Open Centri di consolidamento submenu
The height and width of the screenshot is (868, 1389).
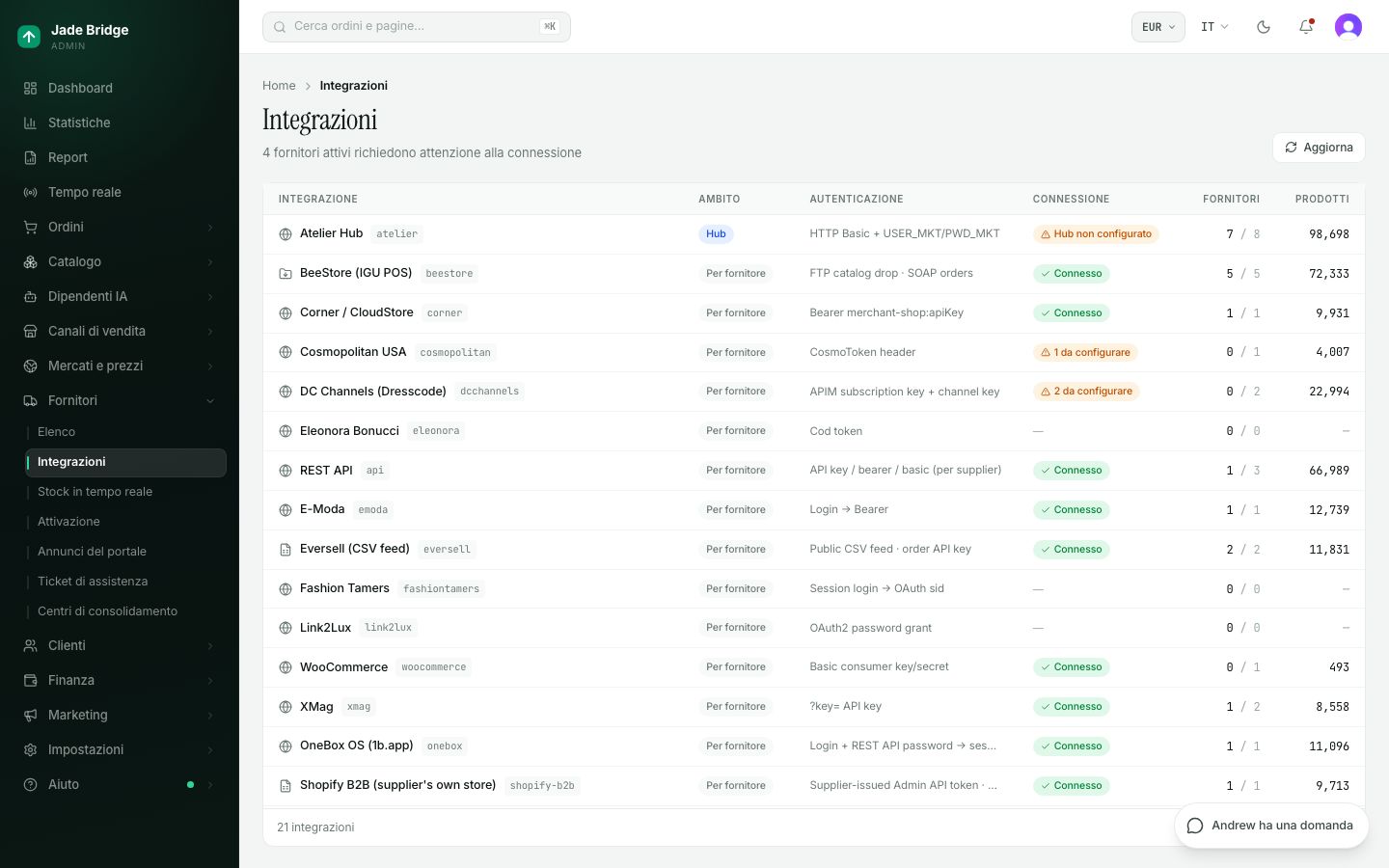coord(125,611)
